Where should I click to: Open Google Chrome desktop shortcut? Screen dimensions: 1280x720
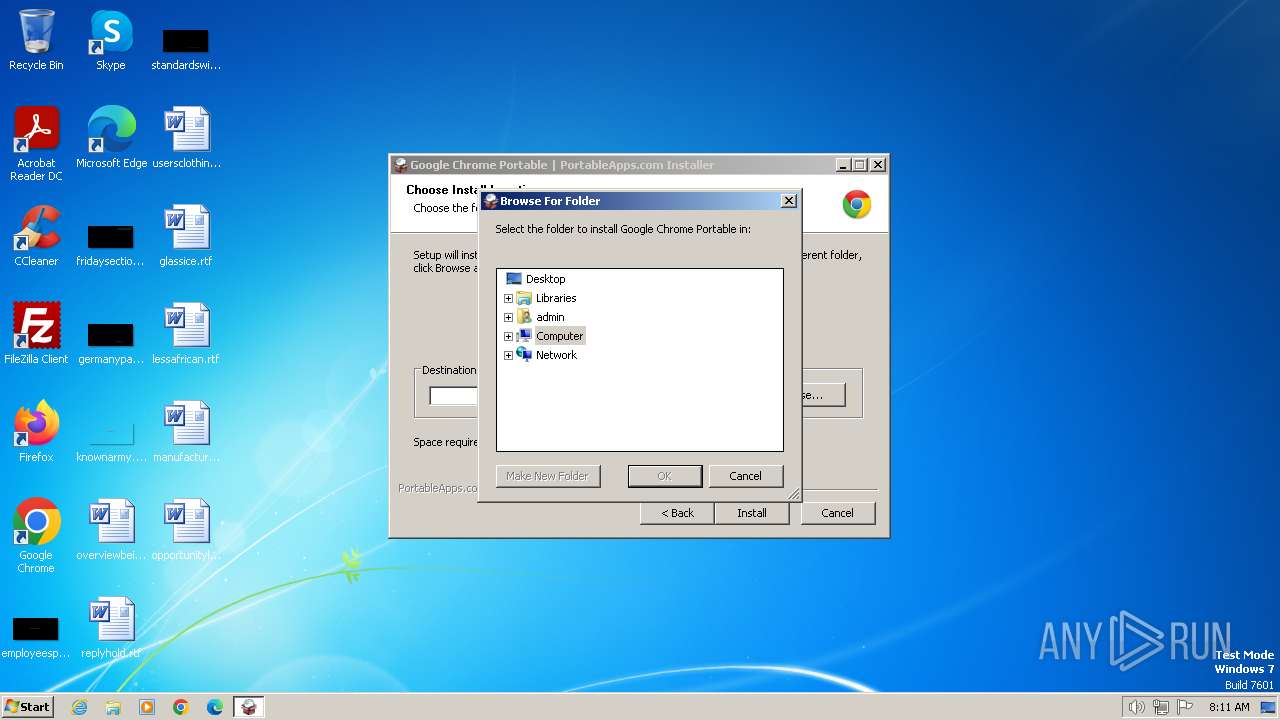36,536
